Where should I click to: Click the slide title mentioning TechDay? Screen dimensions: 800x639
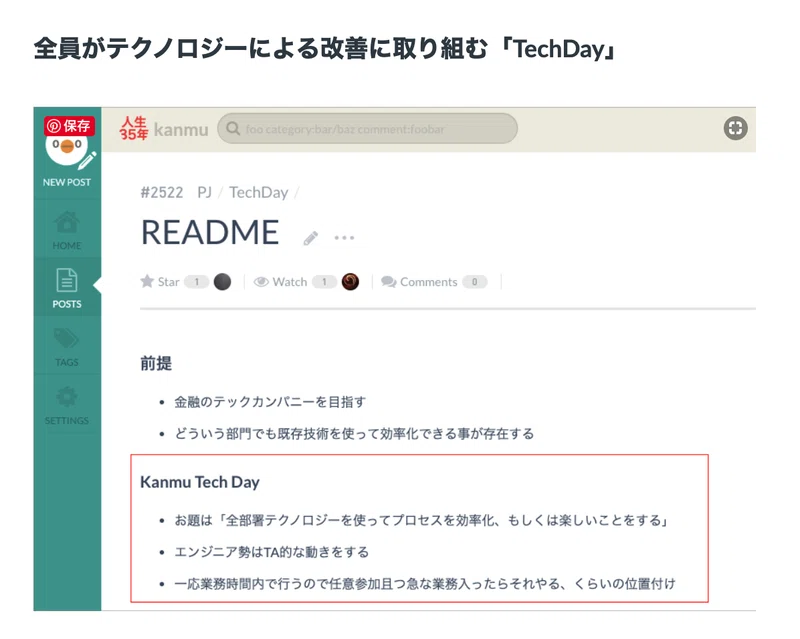pyautogui.click(x=326, y=50)
